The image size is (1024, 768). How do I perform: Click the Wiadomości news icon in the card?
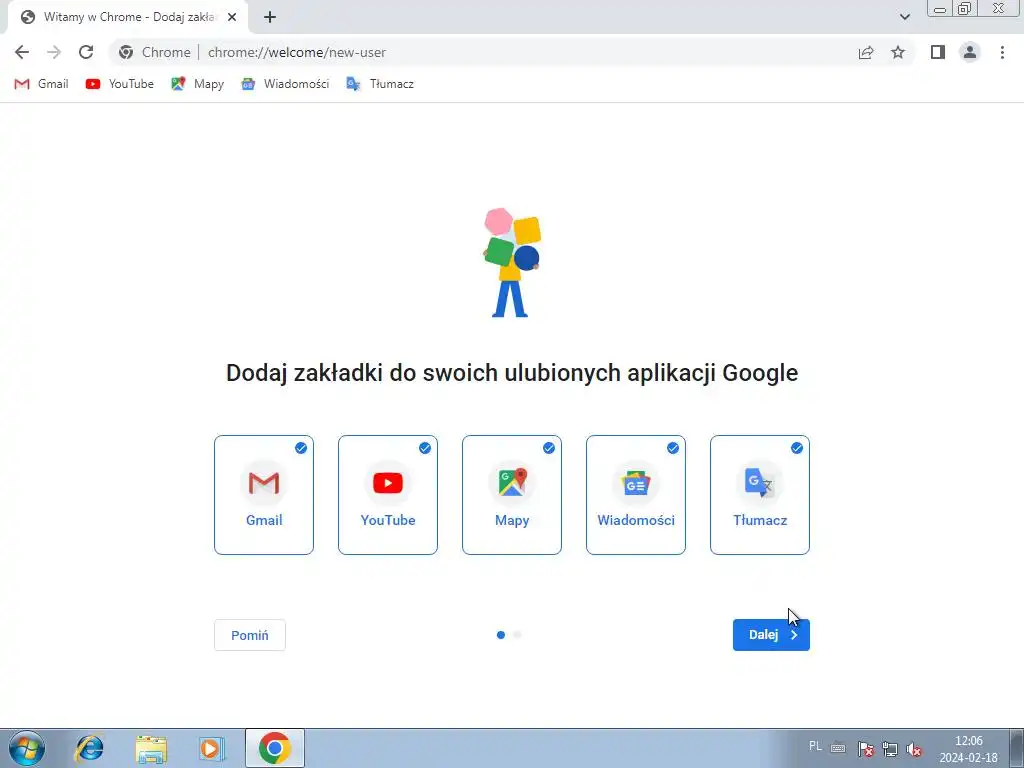click(x=636, y=483)
